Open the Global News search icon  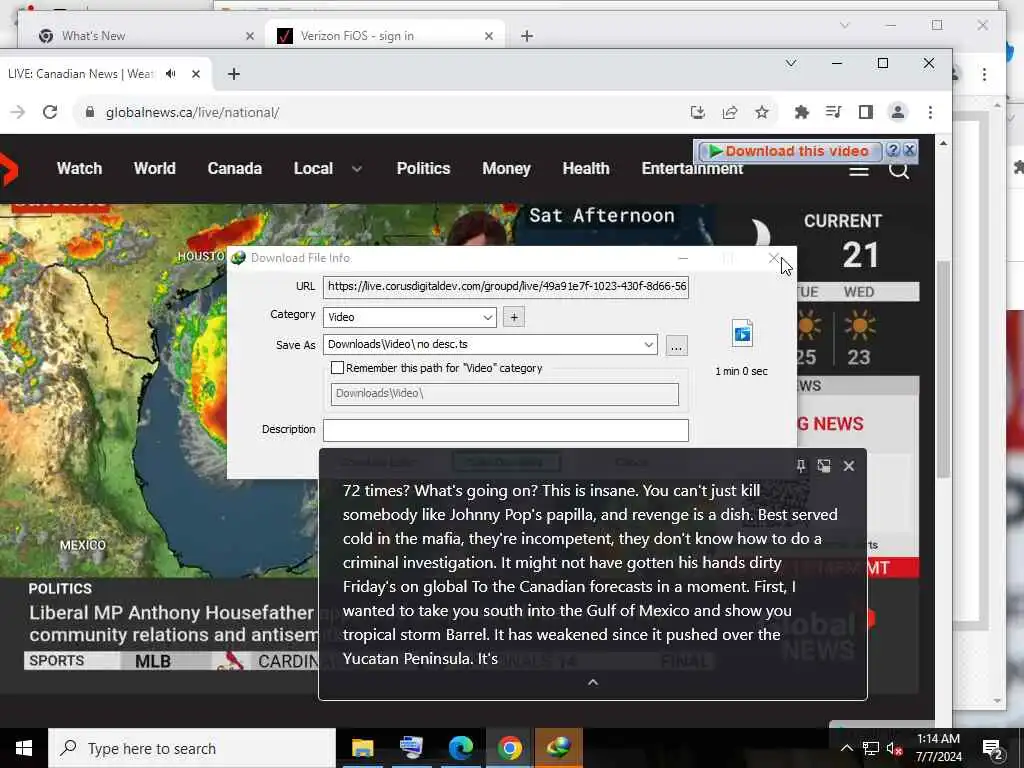899,170
